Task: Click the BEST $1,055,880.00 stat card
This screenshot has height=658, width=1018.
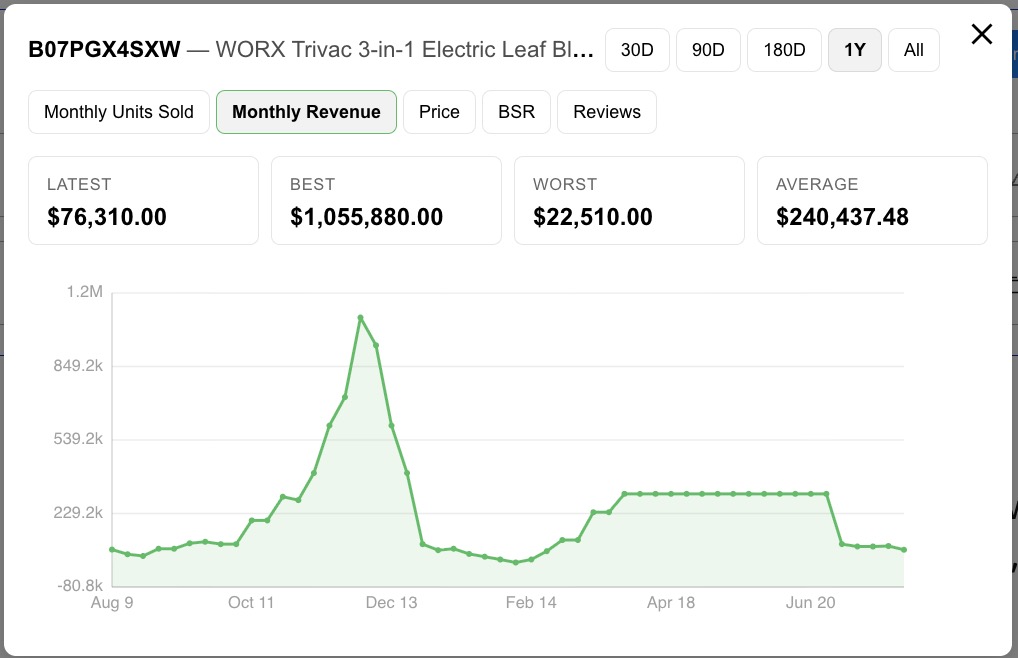Action: pos(386,201)
